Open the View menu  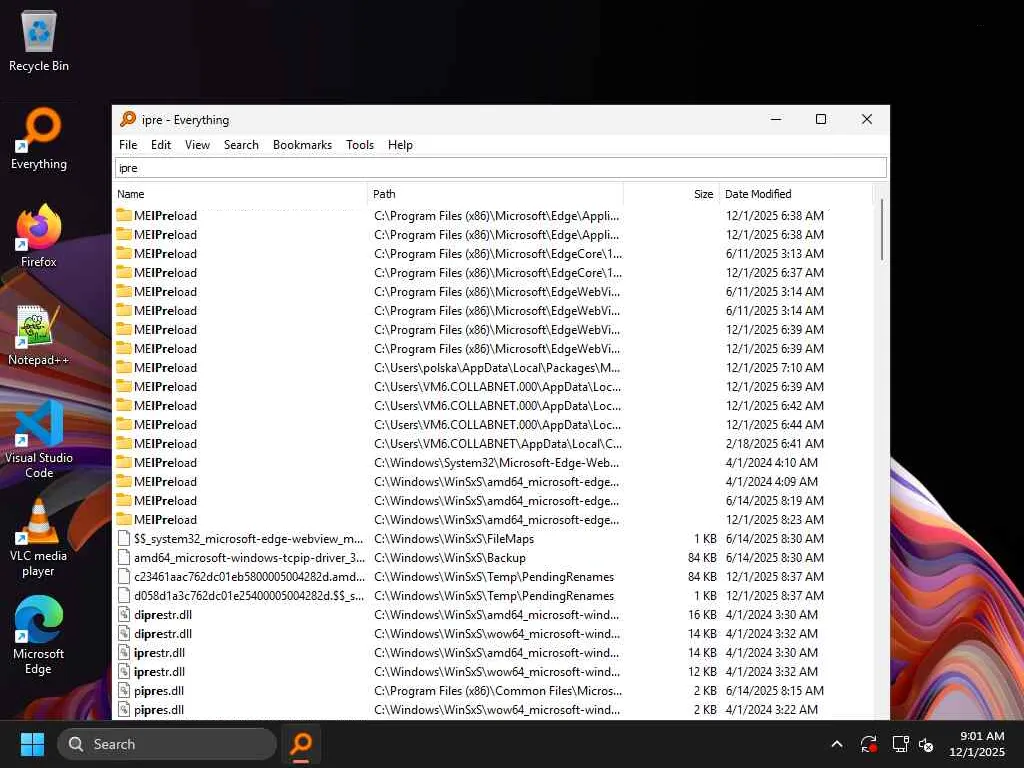197,145
